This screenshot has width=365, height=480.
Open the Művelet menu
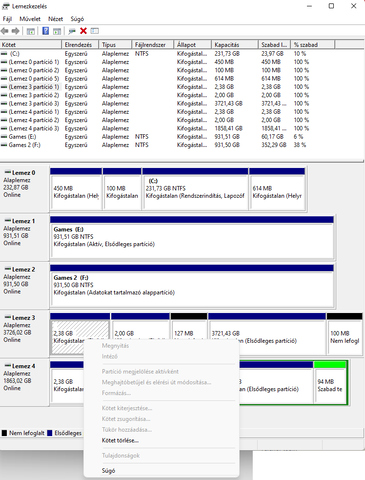tap(30, 19)
